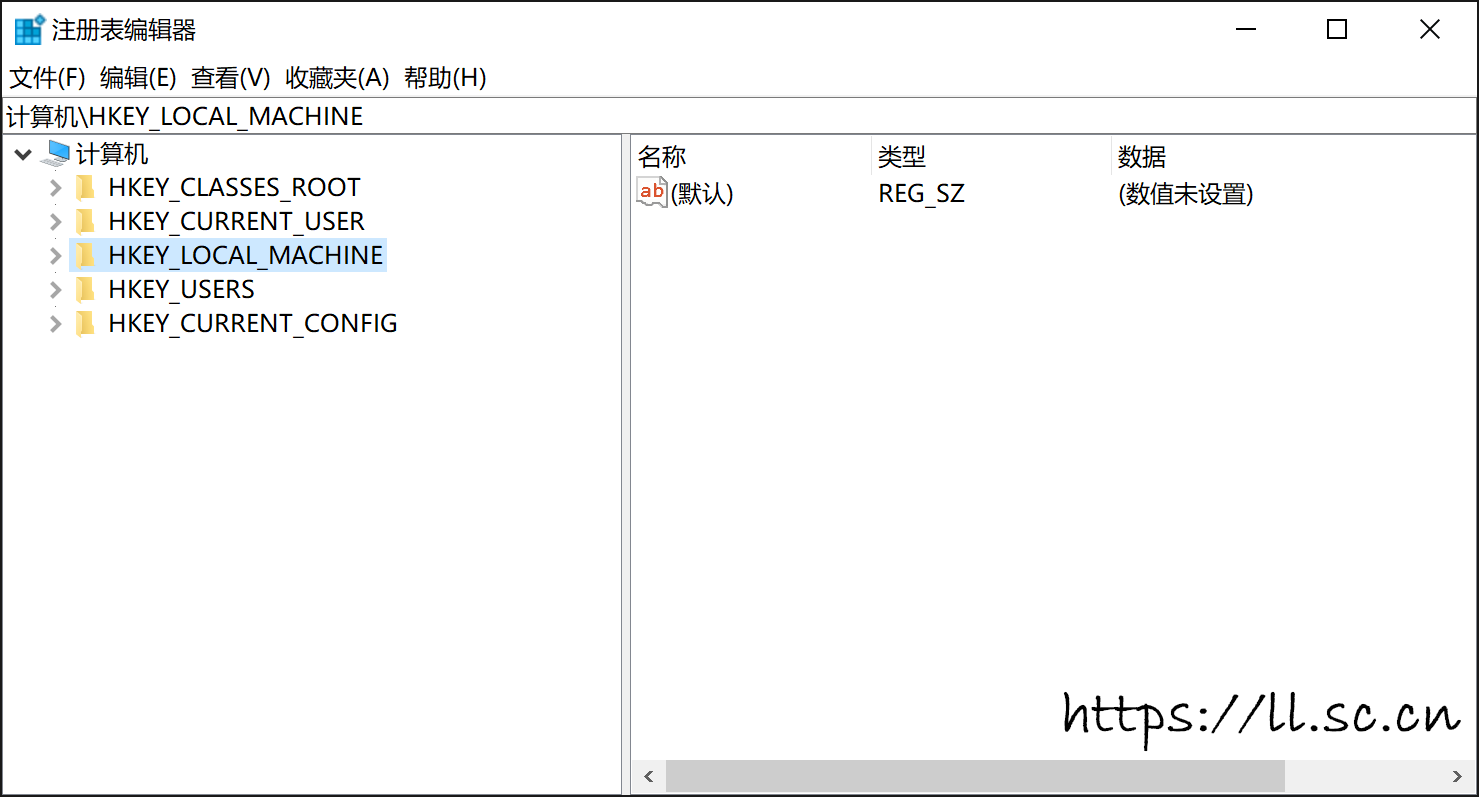1479x797 pixels.
Task: Expand the HKEY_USERS branch arrow
Action: point(56,290)
